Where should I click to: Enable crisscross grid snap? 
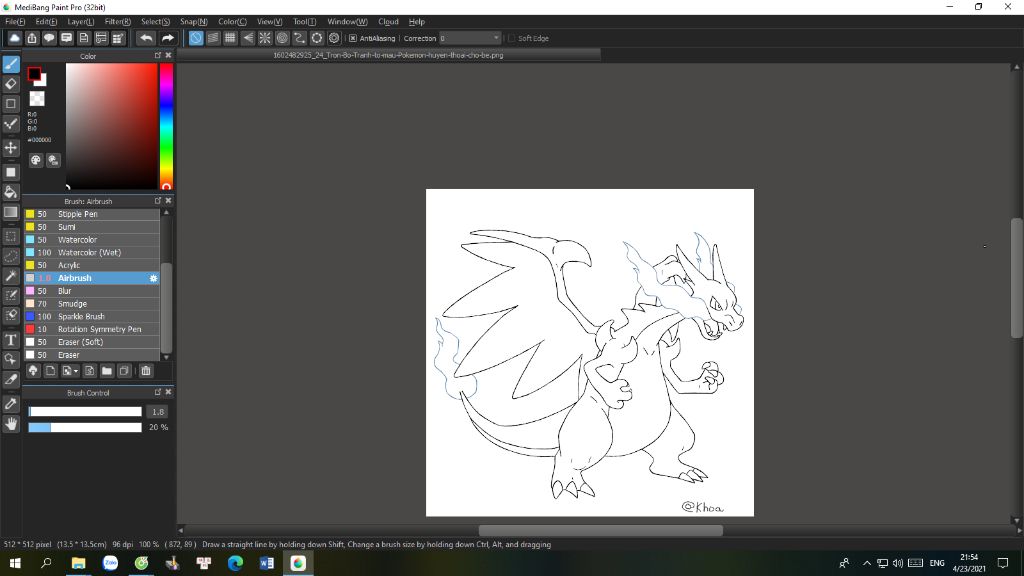[230, 39]
